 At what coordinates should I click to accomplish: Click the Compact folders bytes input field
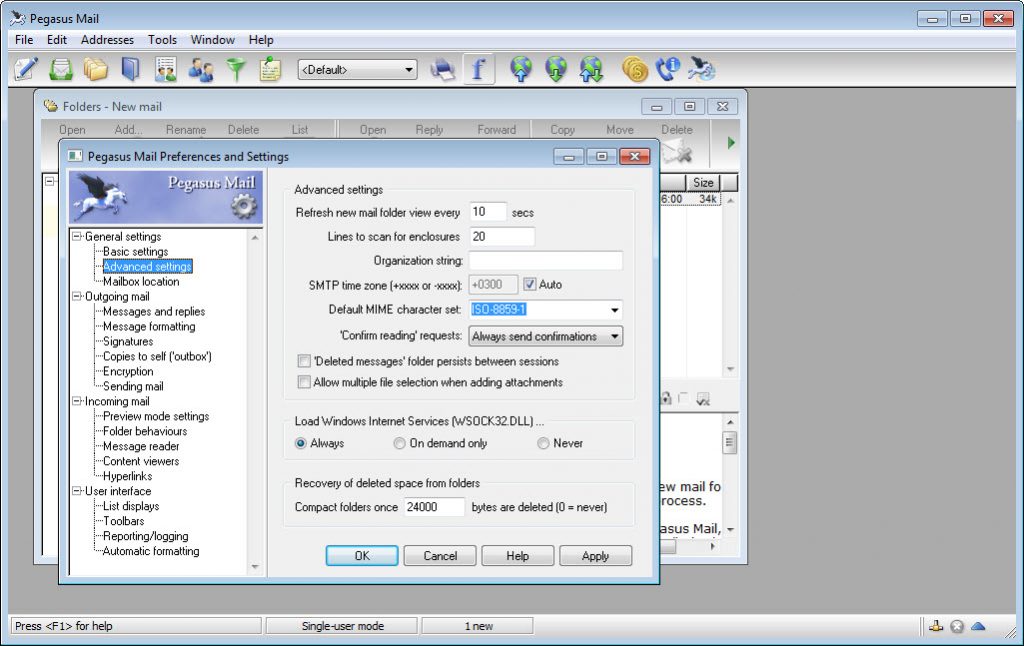(434, 507)
